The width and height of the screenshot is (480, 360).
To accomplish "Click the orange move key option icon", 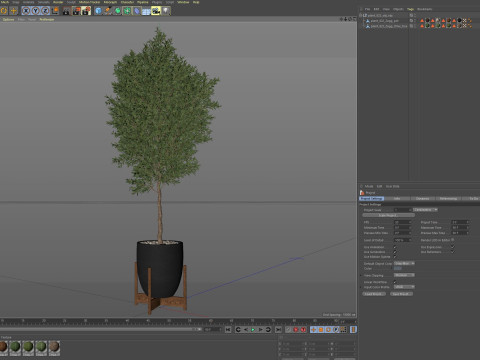I will (x=314, y=330).
